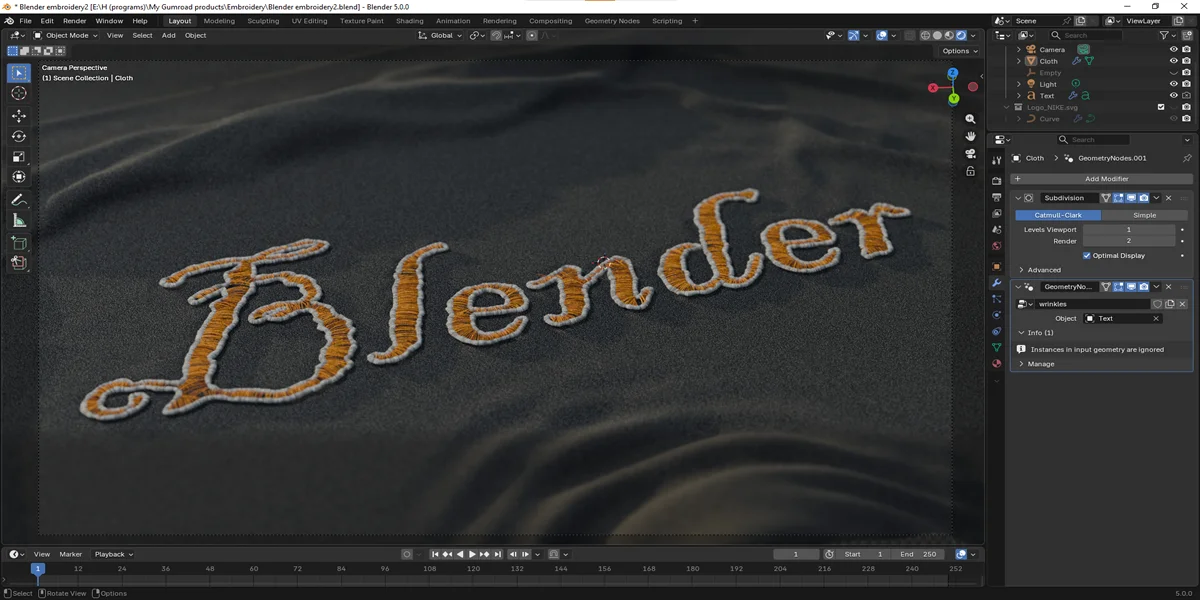Open the Render Properties tab

click(996, 182)
